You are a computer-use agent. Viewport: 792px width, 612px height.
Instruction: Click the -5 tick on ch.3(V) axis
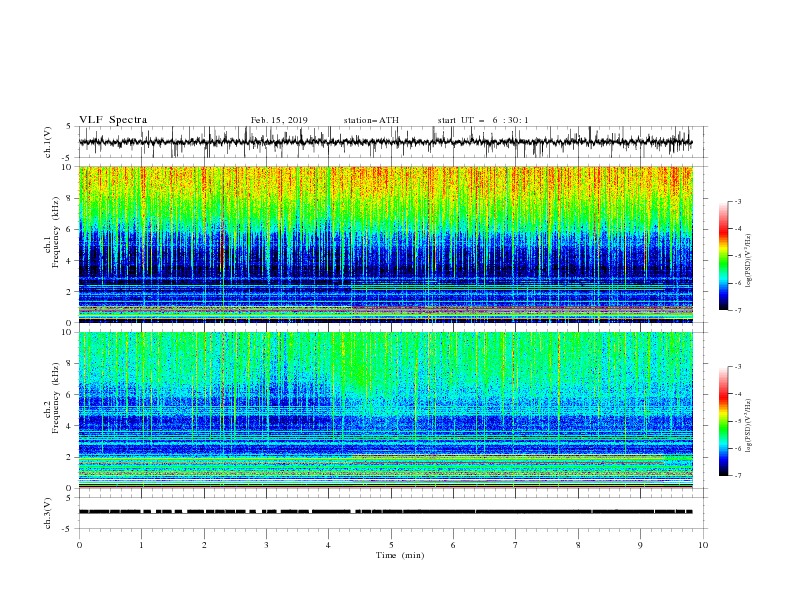[67, 529]
